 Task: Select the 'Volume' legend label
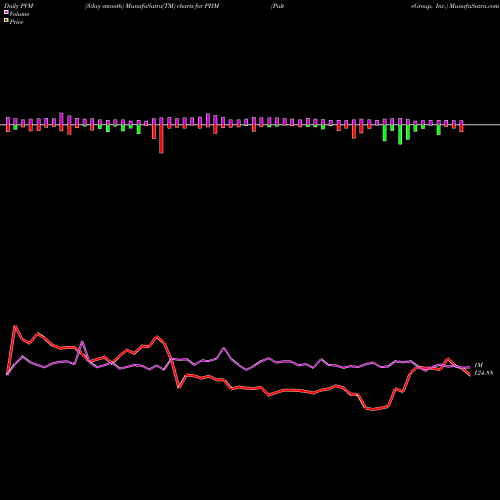point(19,14)
